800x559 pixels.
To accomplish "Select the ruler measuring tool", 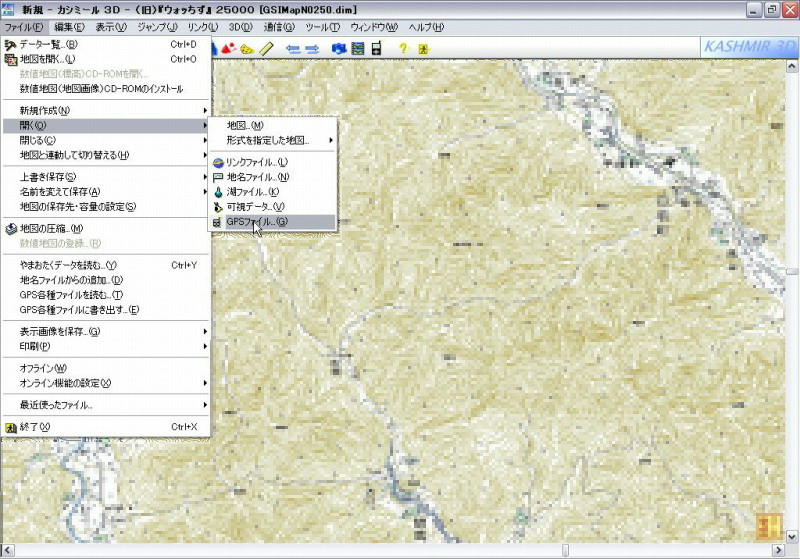I will pyautogui.click(x=266, y=49).
